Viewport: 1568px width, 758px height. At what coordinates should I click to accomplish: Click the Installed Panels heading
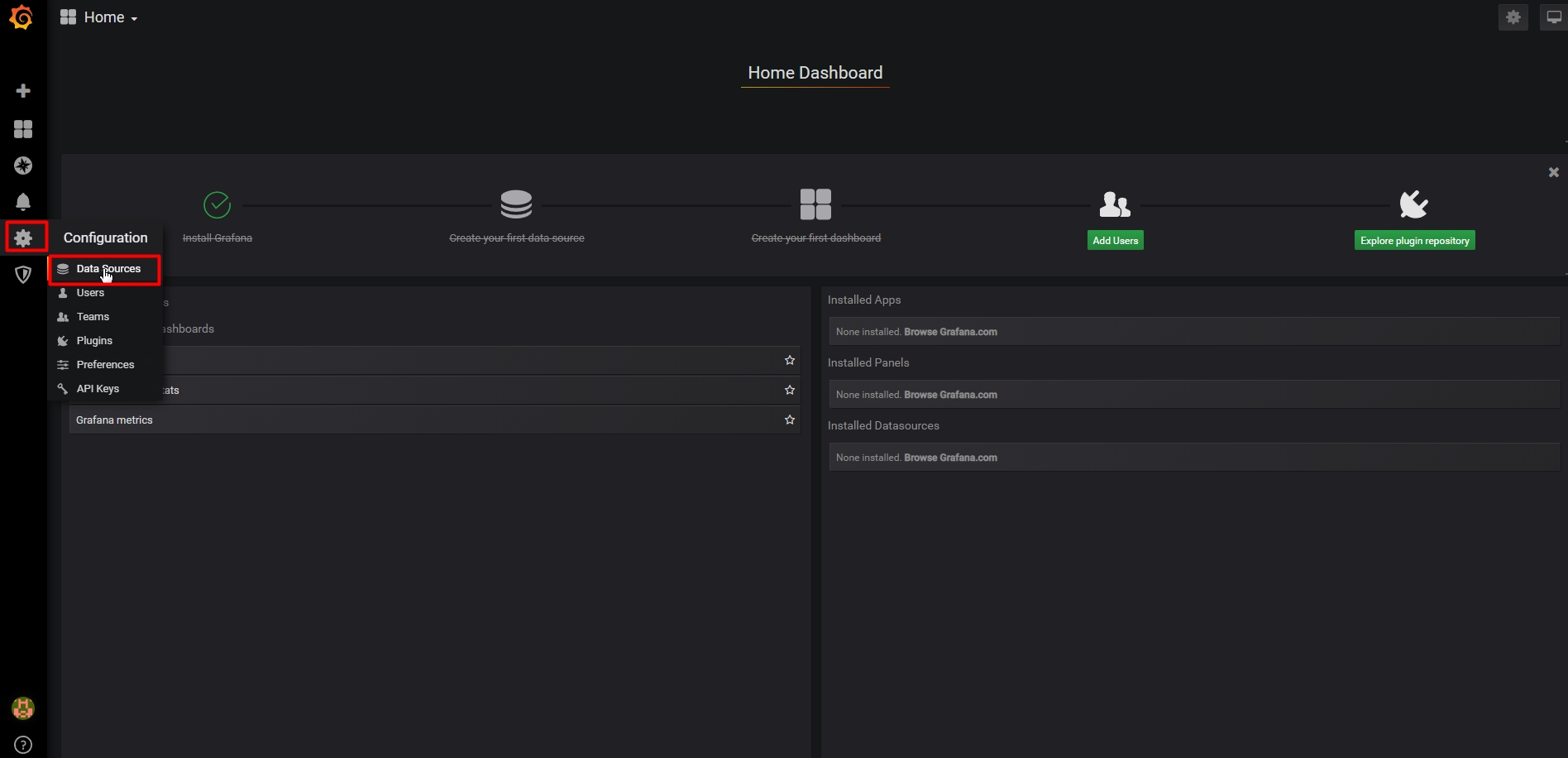(868, 362)
